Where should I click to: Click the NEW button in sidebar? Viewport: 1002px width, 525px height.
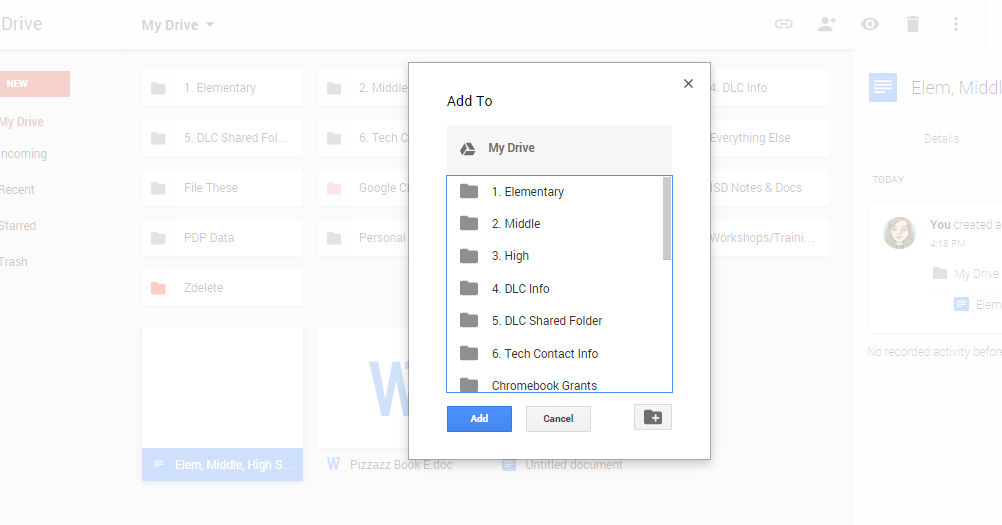coord(35,84)
